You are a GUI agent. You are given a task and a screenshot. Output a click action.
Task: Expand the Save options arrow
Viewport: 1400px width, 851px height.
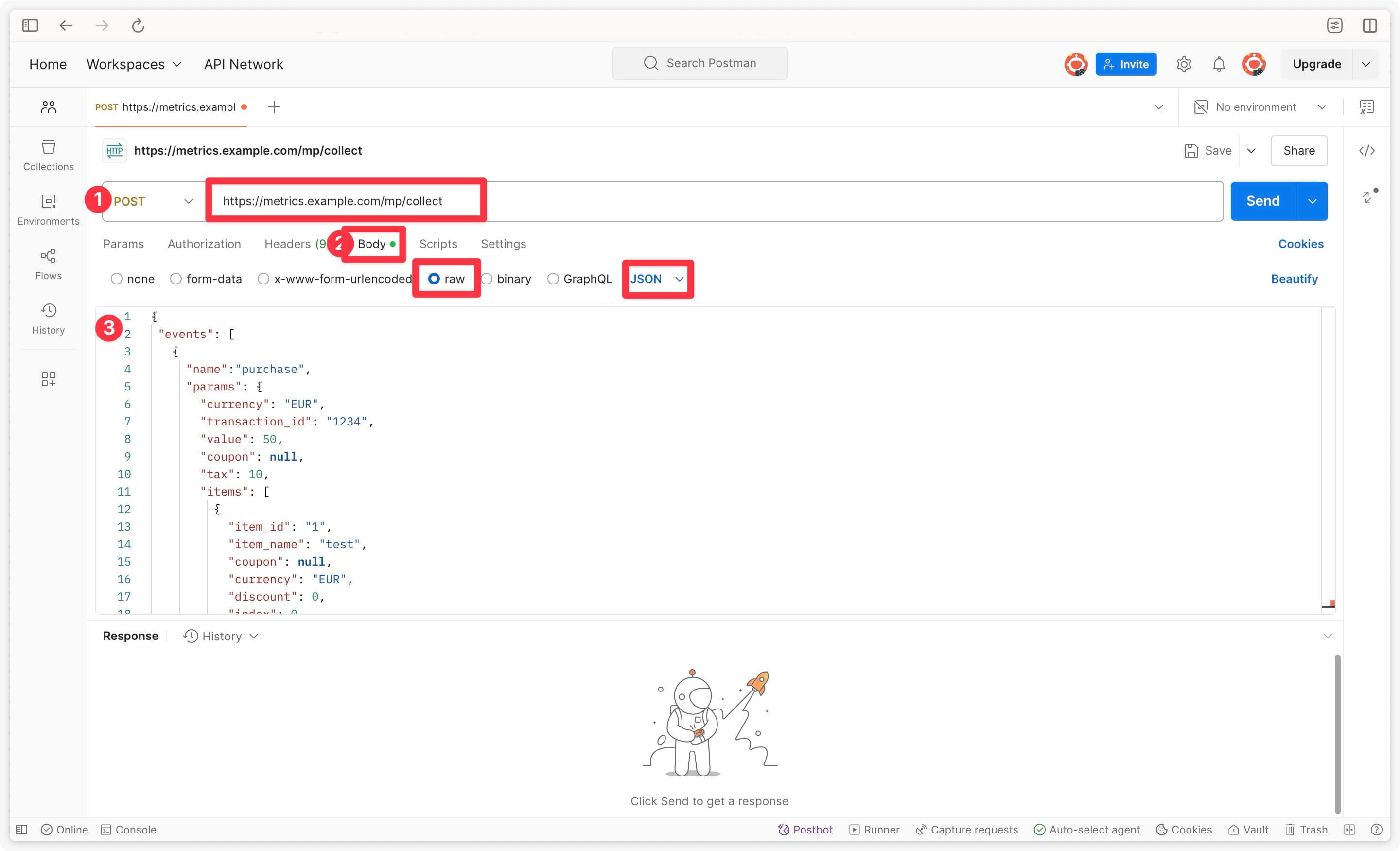click(x=1251, y=151)
